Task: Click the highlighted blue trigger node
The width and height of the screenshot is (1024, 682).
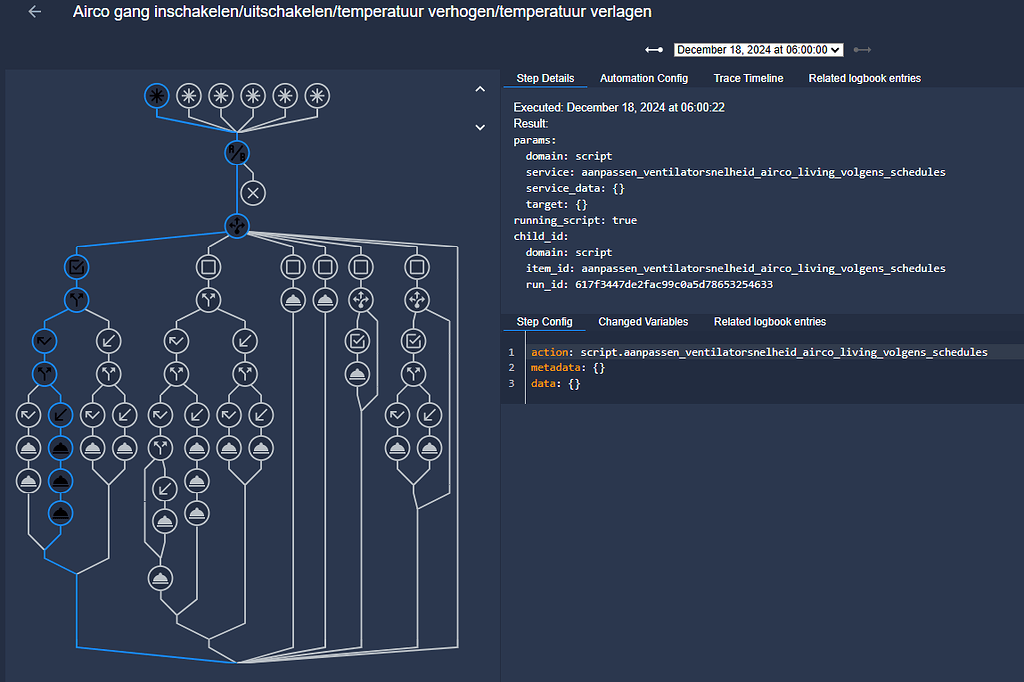Action: (x=155, y=96)
